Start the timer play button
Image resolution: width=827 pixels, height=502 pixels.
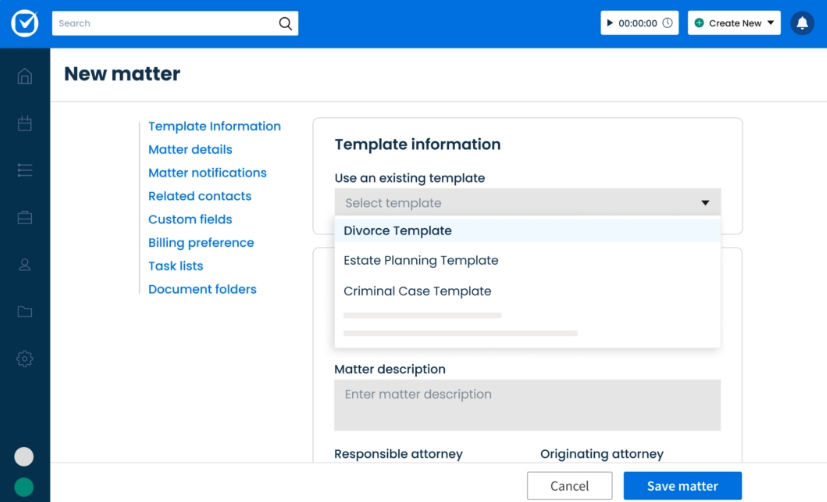pyautogui.click(x=610, y=23)
